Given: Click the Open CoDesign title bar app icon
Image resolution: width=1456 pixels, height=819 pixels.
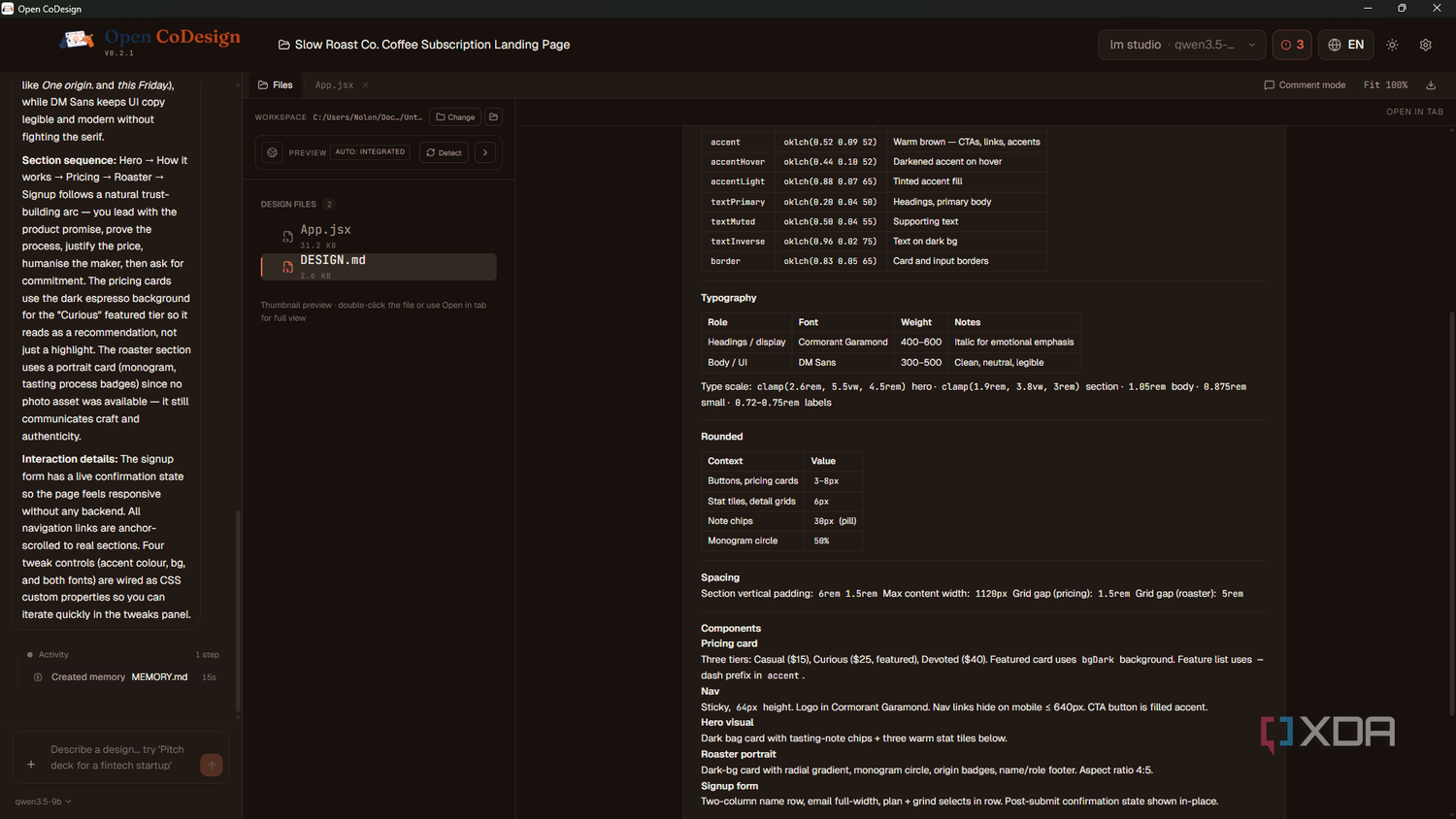Looking at the screenshot, I should 8,9.
